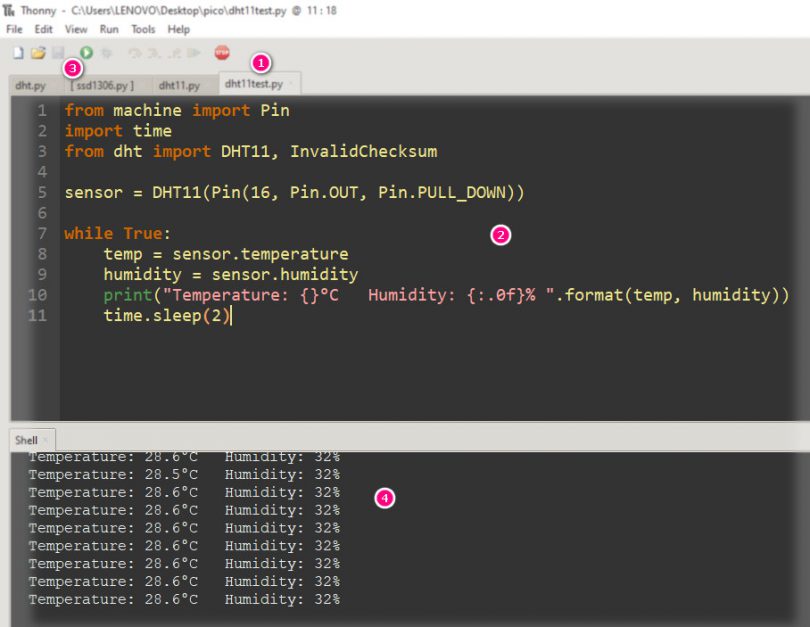
Task: Click the Step over icon
Action: (x=135, y=52)
